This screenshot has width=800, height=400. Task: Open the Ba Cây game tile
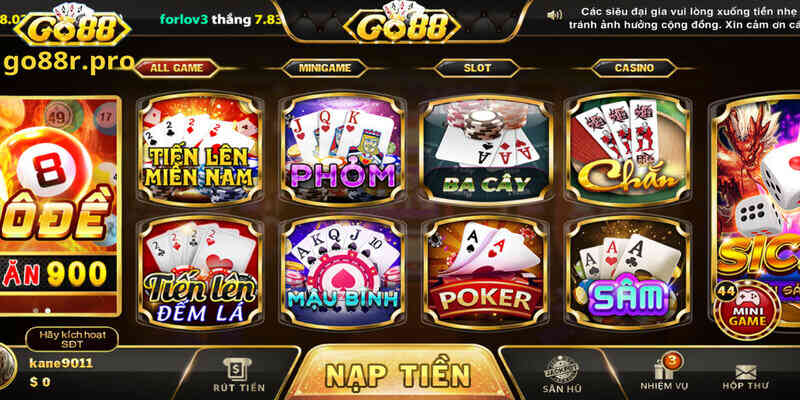[x=486, y=149]
